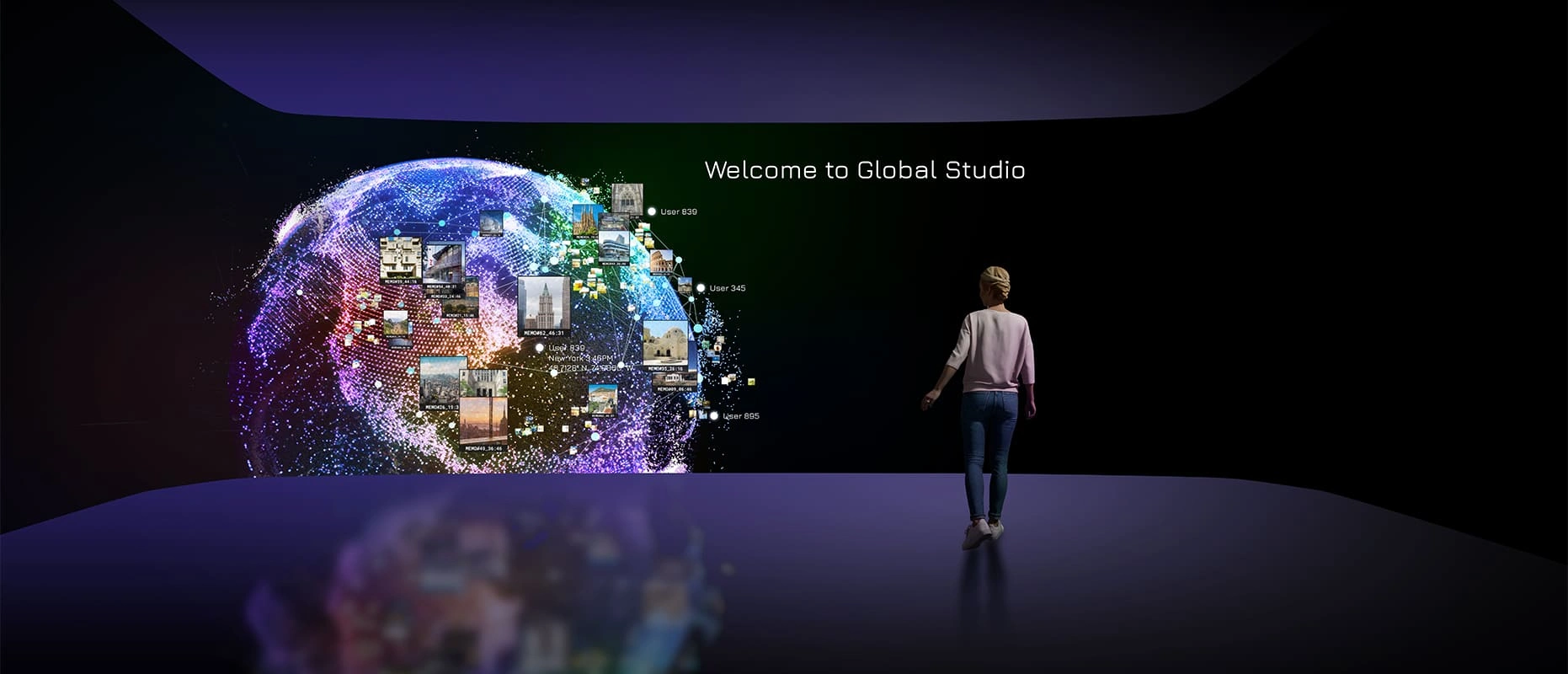
Task: Open the central skyscraper photo MEMO#62
Action: 543,304
